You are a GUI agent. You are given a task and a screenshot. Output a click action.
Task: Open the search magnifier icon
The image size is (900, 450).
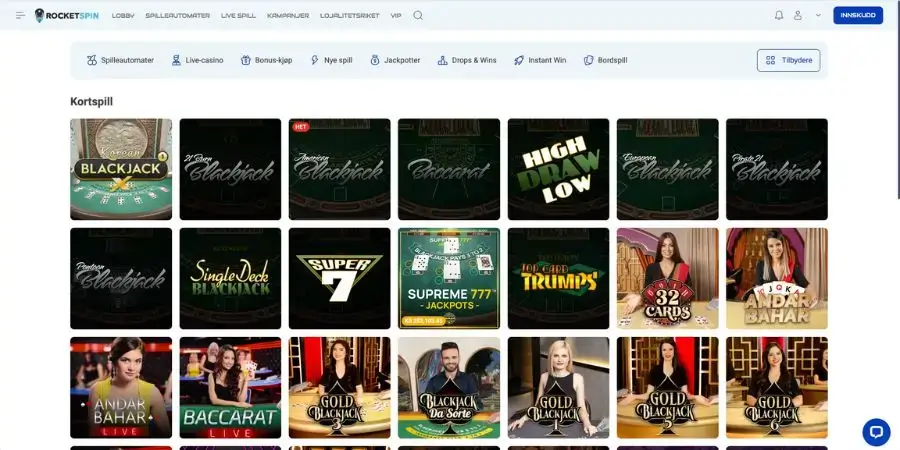418,15
